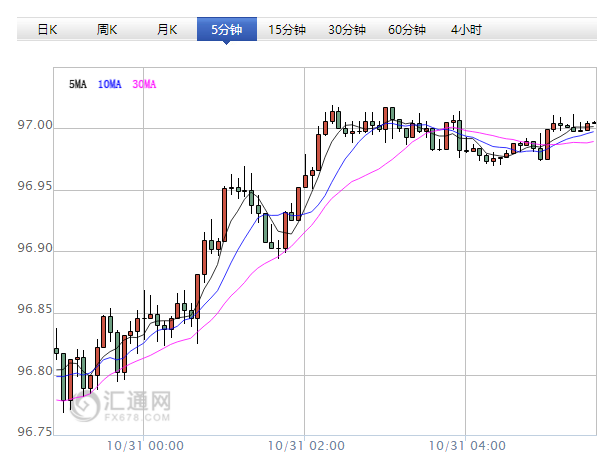This screenshot has width=607, height=459.
Task: Click the 10/31 00:00 time label
Action: pyautogui.click(x=145, y=445)
